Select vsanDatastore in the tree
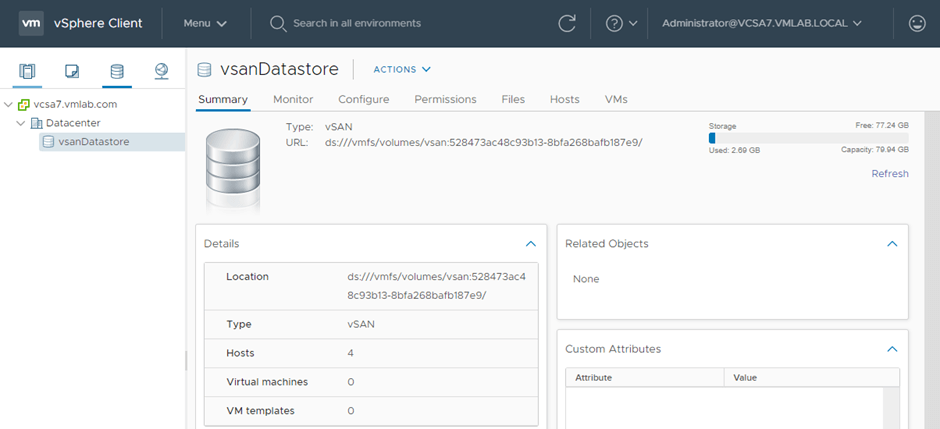 tap(94, 142)
